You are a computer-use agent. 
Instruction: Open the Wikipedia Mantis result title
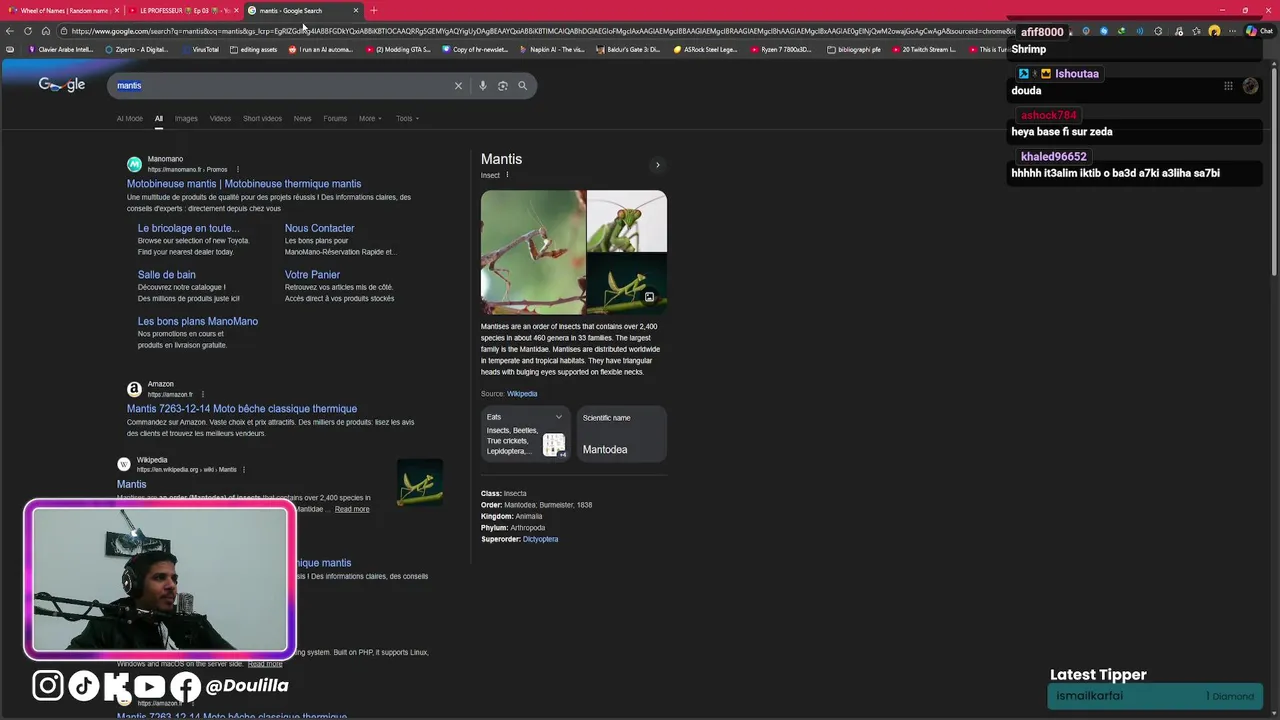[x=131, y=484]
